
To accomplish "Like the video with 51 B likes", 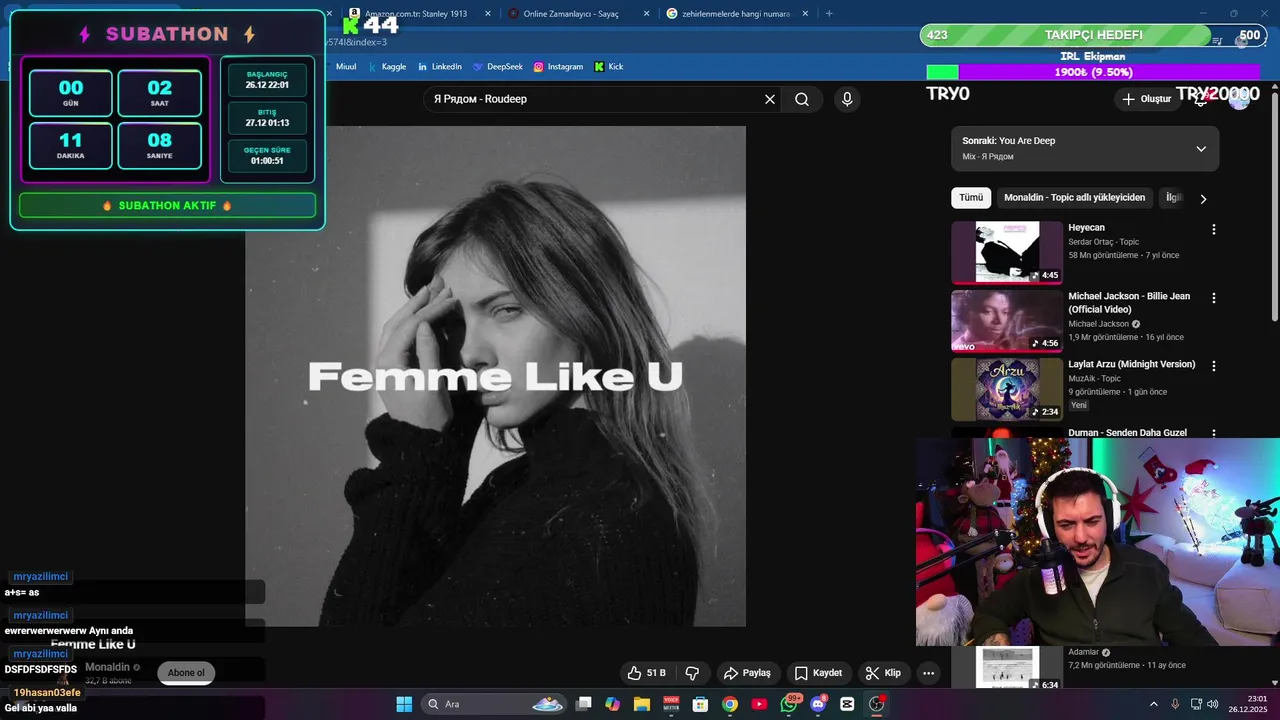I will pos(647,673).
